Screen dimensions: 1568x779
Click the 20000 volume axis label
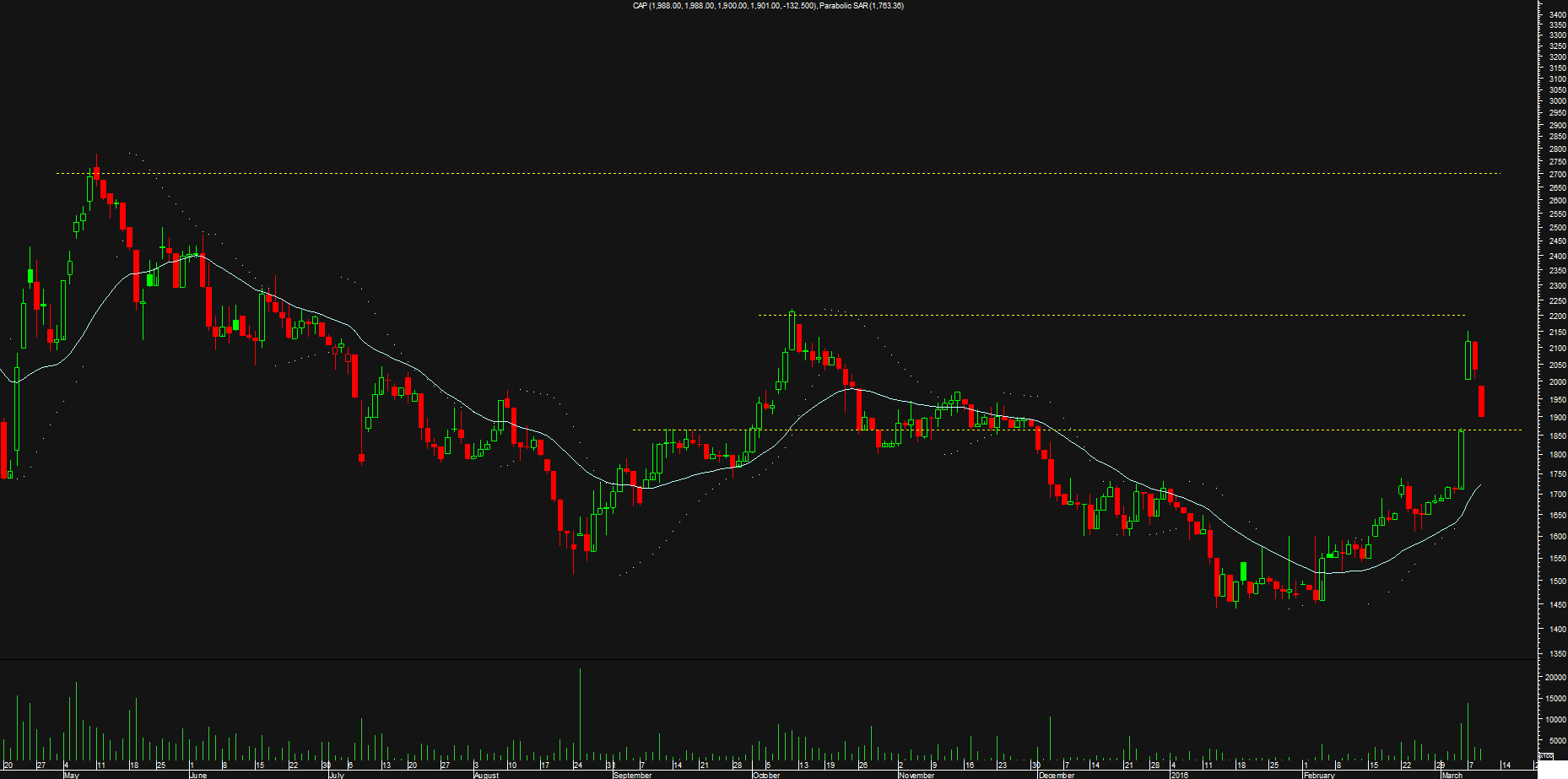(1557, 677)
